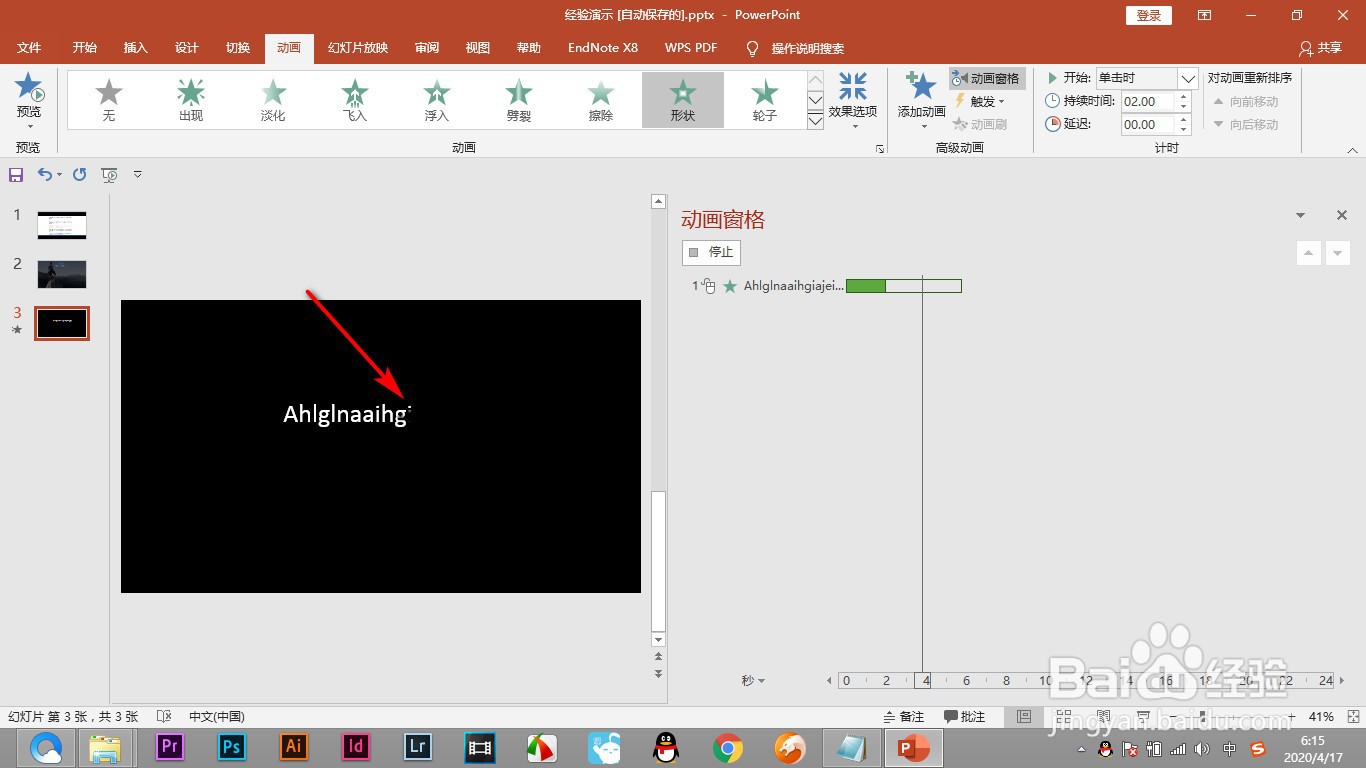Open the 秒 seconds zoom dropdown

753,681
